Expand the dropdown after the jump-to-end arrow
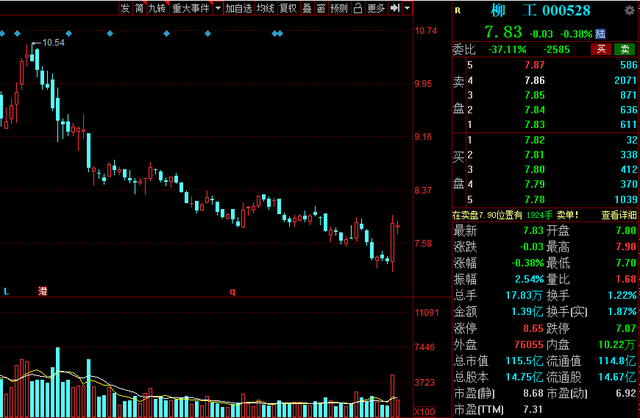 [407, 8]
